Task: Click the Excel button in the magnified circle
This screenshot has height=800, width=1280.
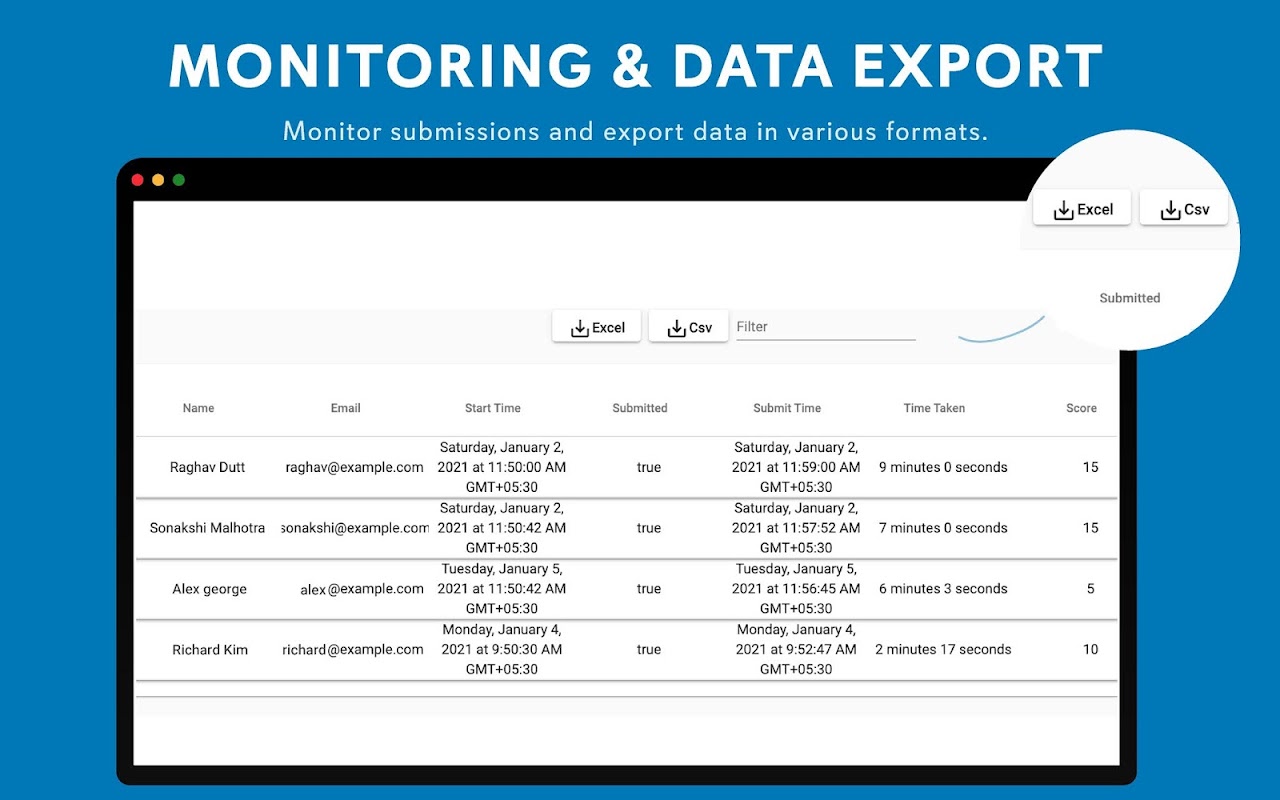Action: (x=1082, y=209)
